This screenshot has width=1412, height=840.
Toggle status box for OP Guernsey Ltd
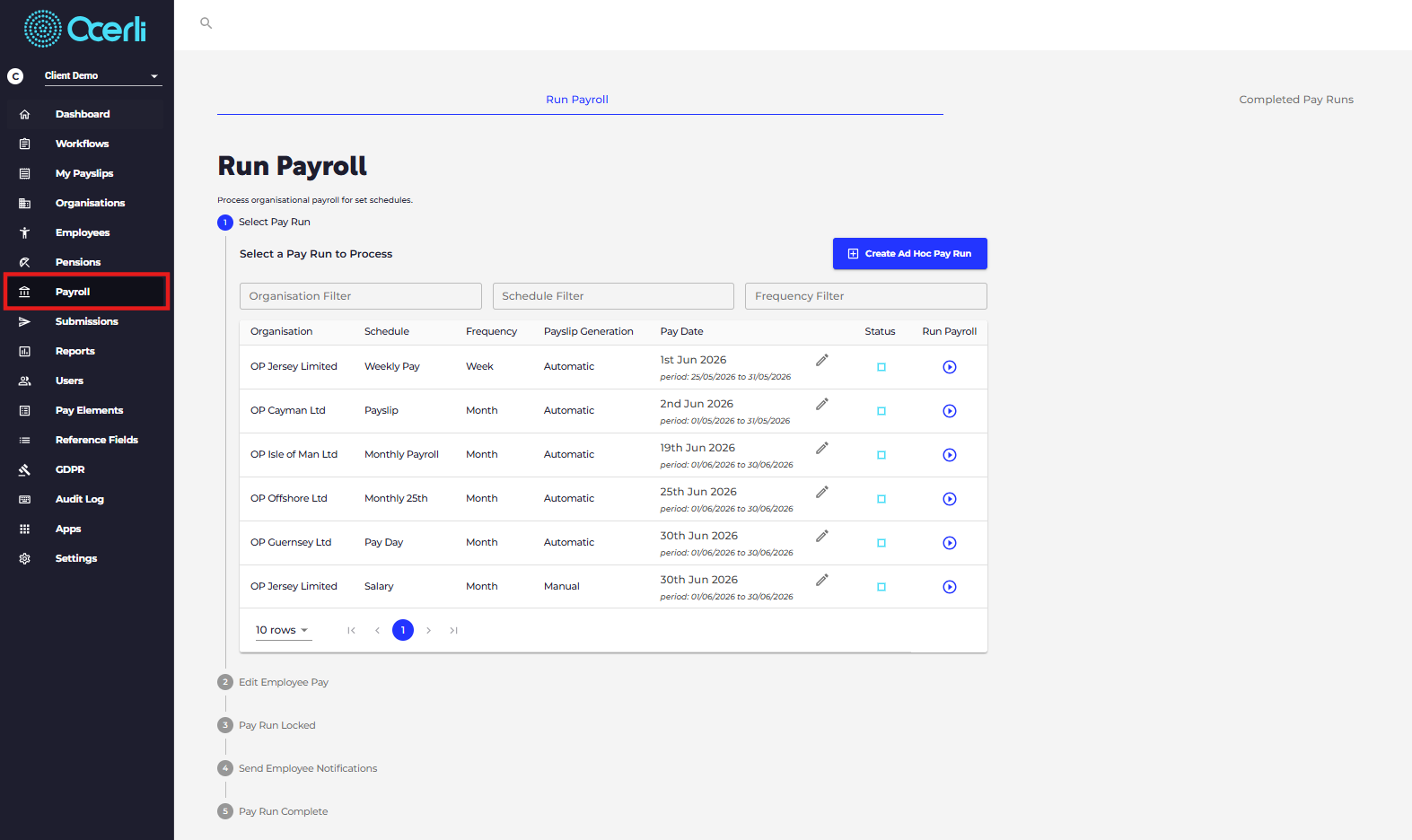(x=881, y=543)
